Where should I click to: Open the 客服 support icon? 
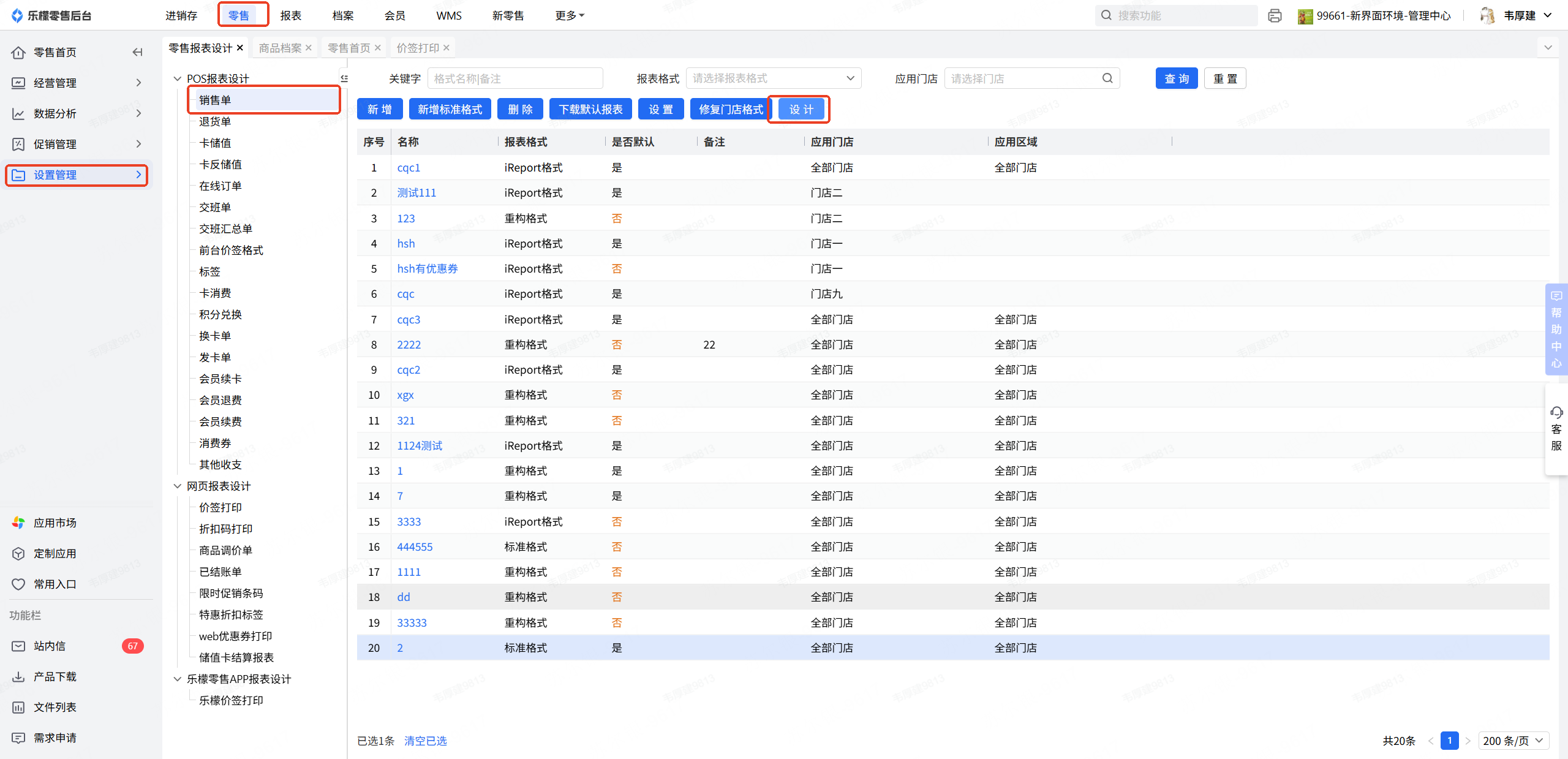[1556, 428]
